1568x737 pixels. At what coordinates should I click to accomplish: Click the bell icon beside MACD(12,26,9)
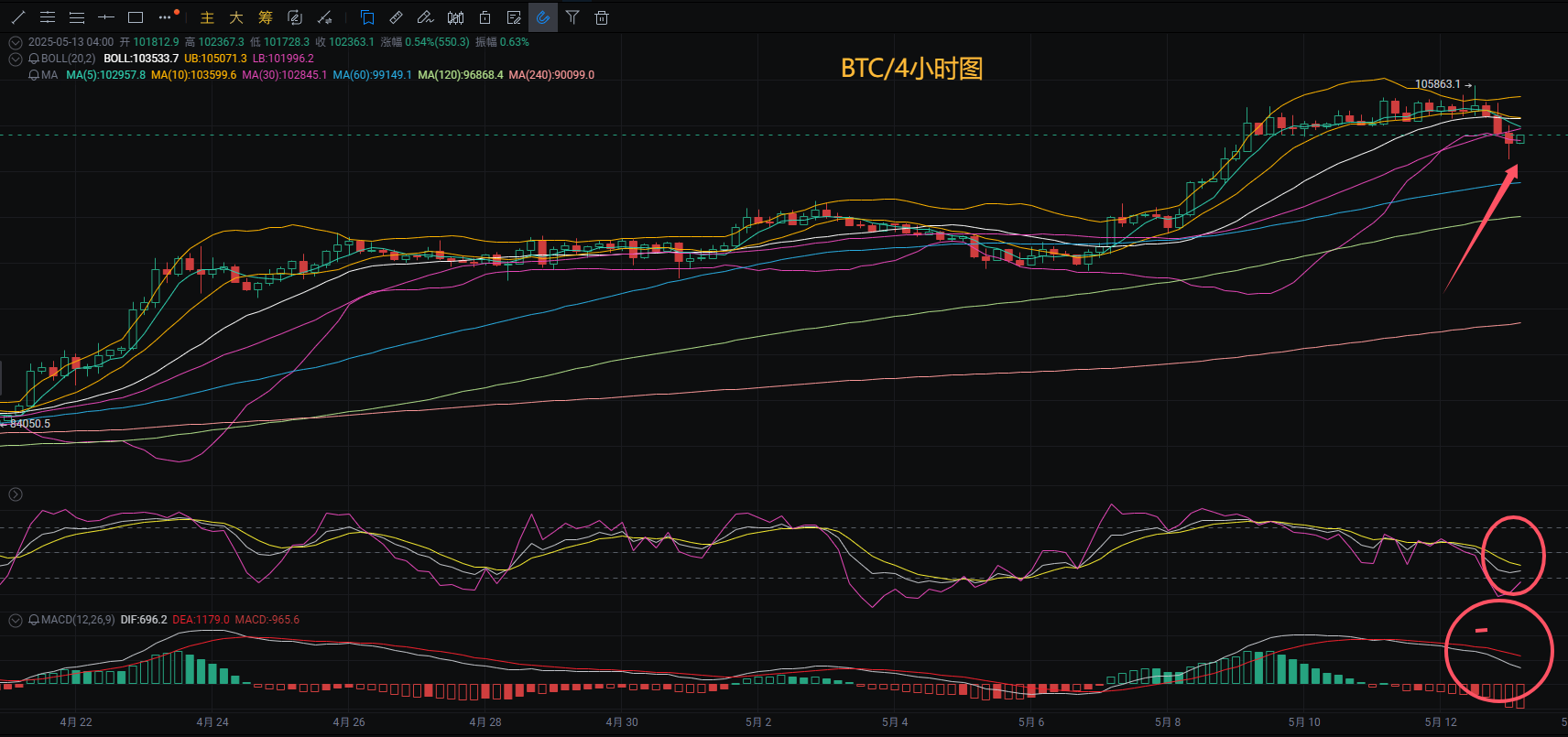coord(34,620)
